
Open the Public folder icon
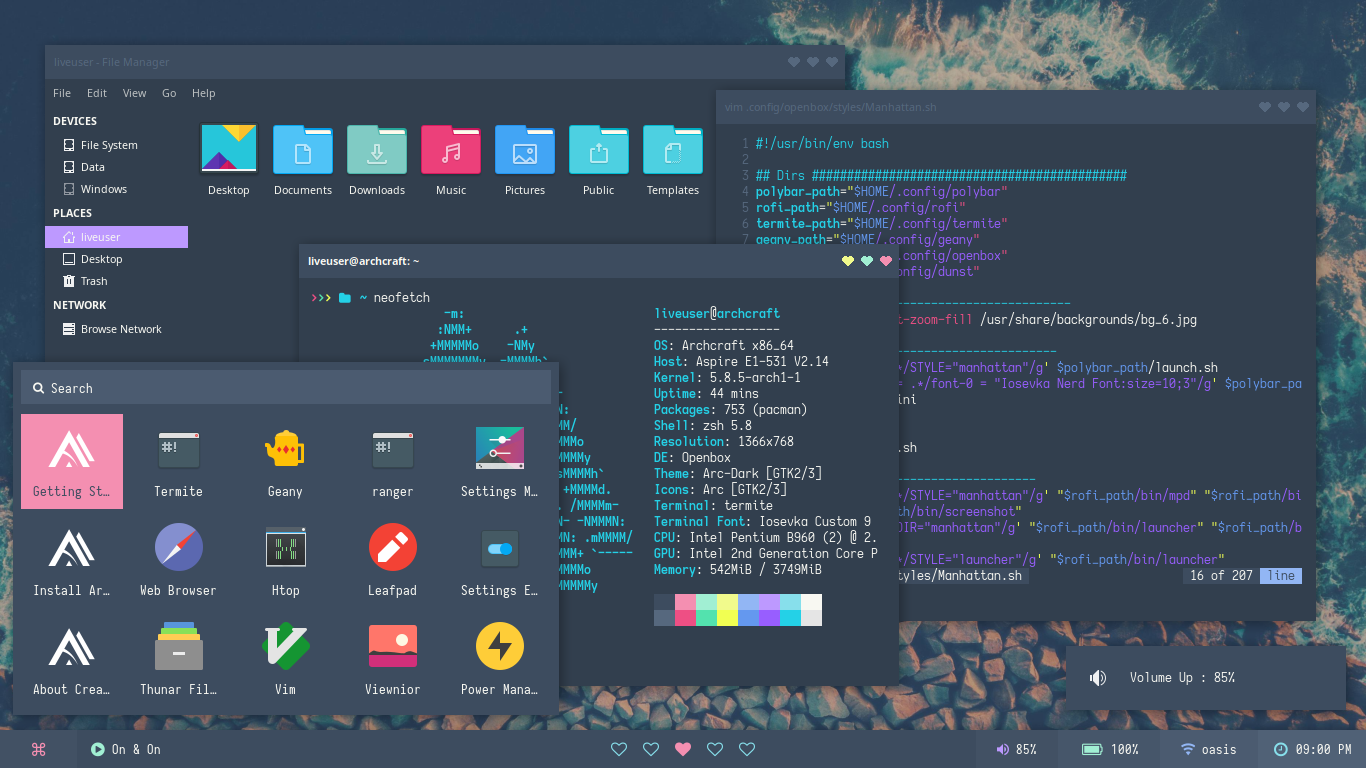tap(599, 160)
